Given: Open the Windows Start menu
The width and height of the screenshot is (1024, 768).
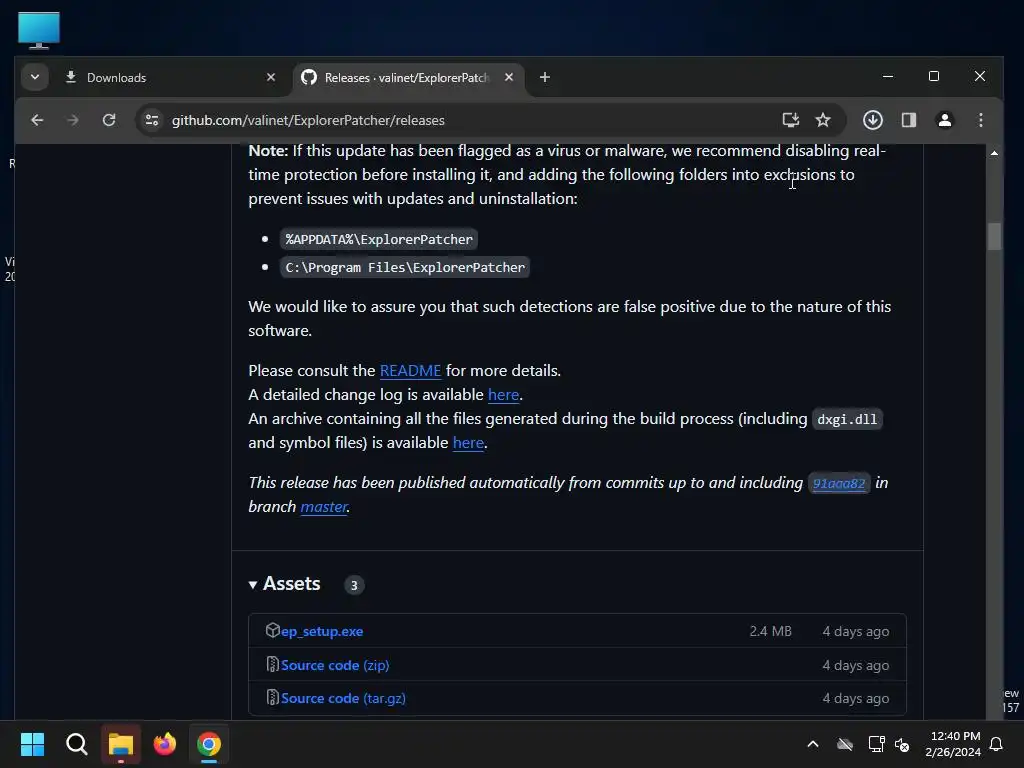Looking at the screenshot, I should click(x=32, y=744).
